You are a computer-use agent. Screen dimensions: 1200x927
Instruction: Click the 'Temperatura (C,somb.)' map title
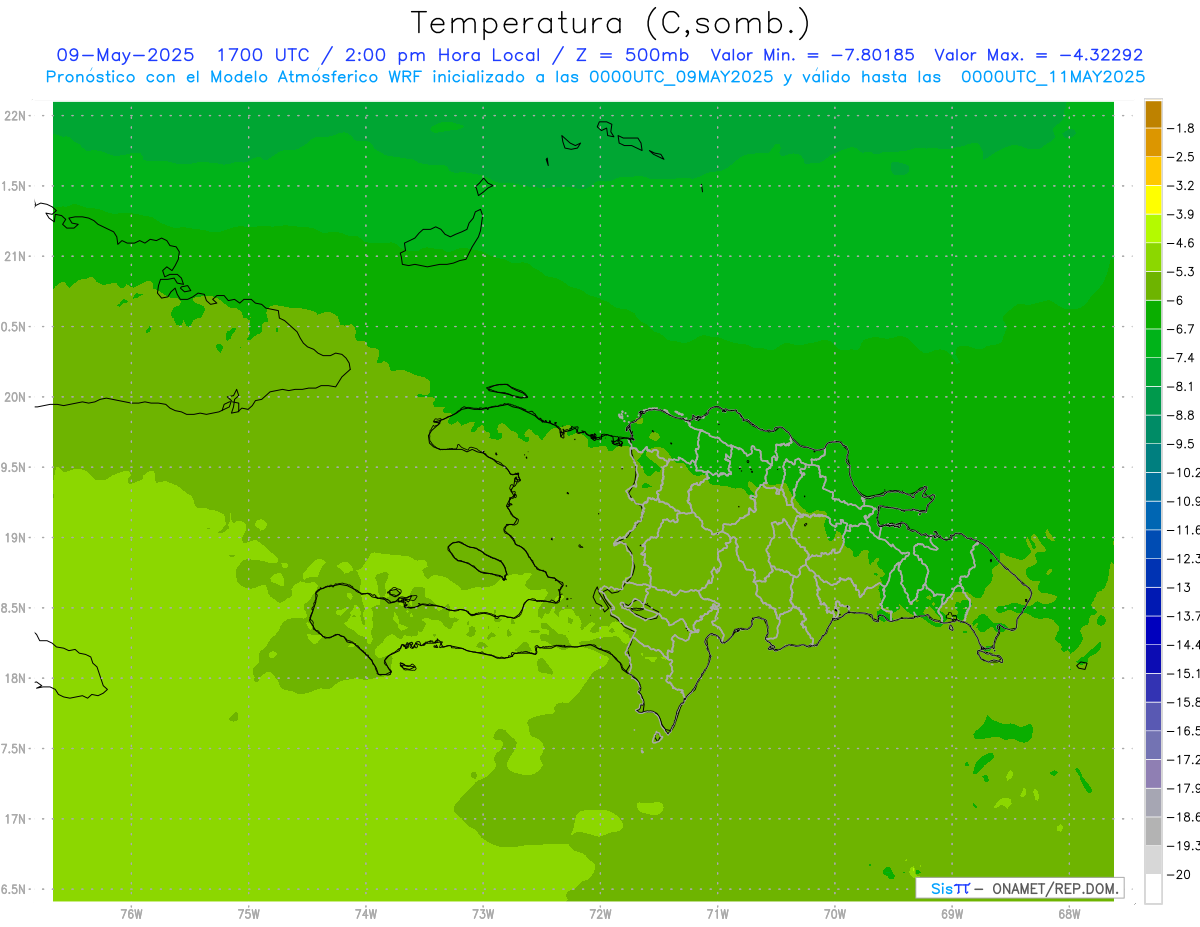609,22
